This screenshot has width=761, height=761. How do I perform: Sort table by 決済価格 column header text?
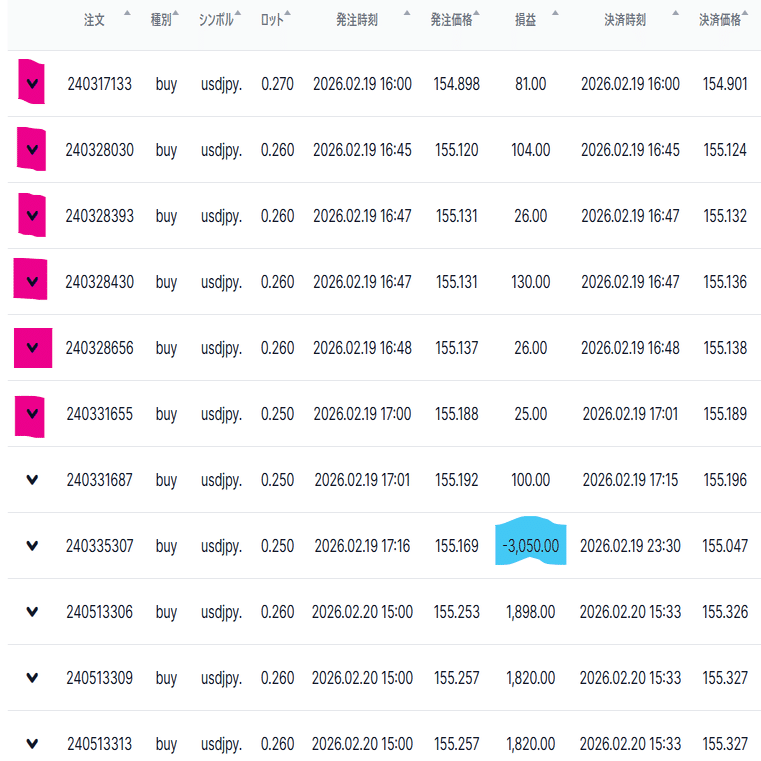(x=719, y=20)
